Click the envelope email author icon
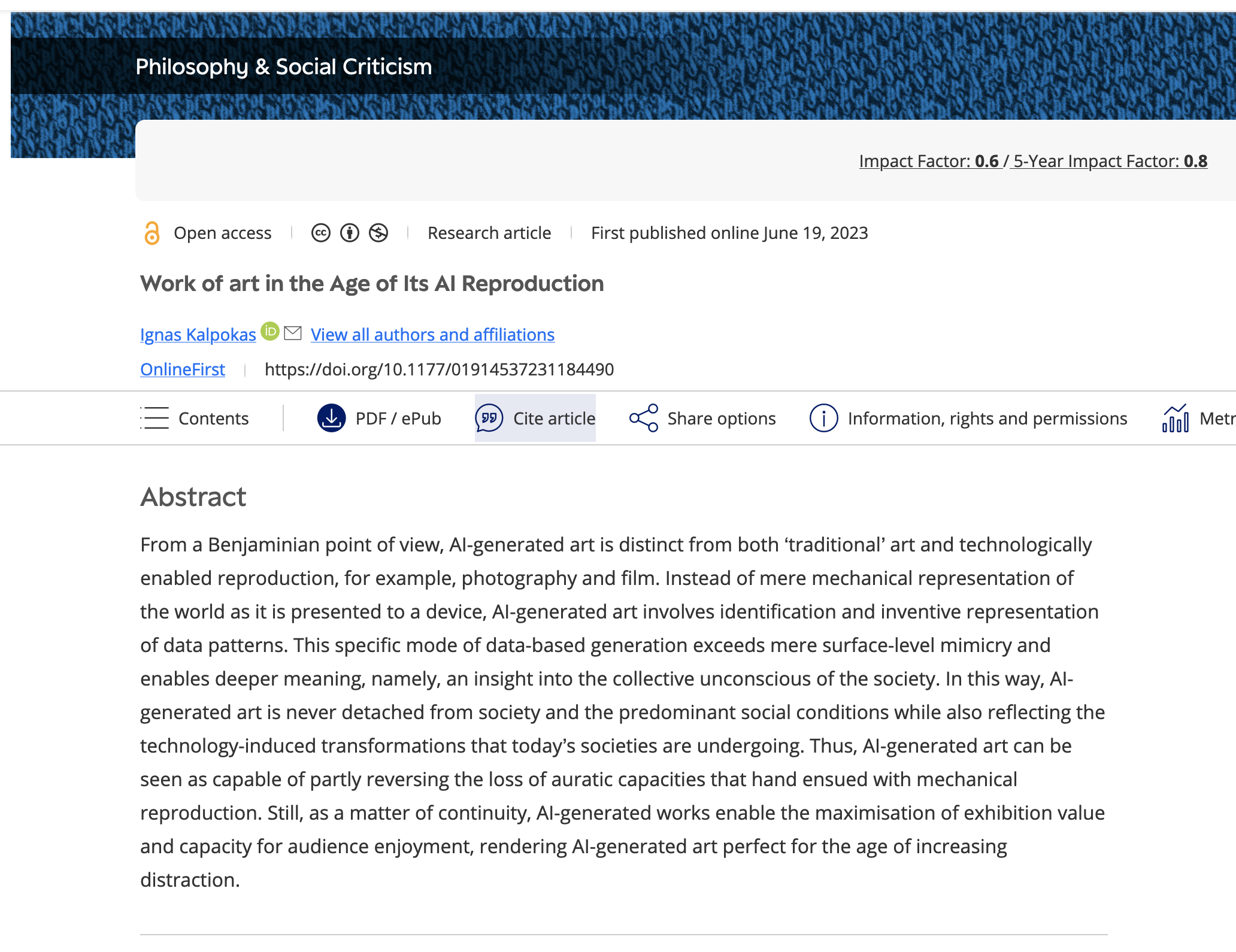 [292, 333]
